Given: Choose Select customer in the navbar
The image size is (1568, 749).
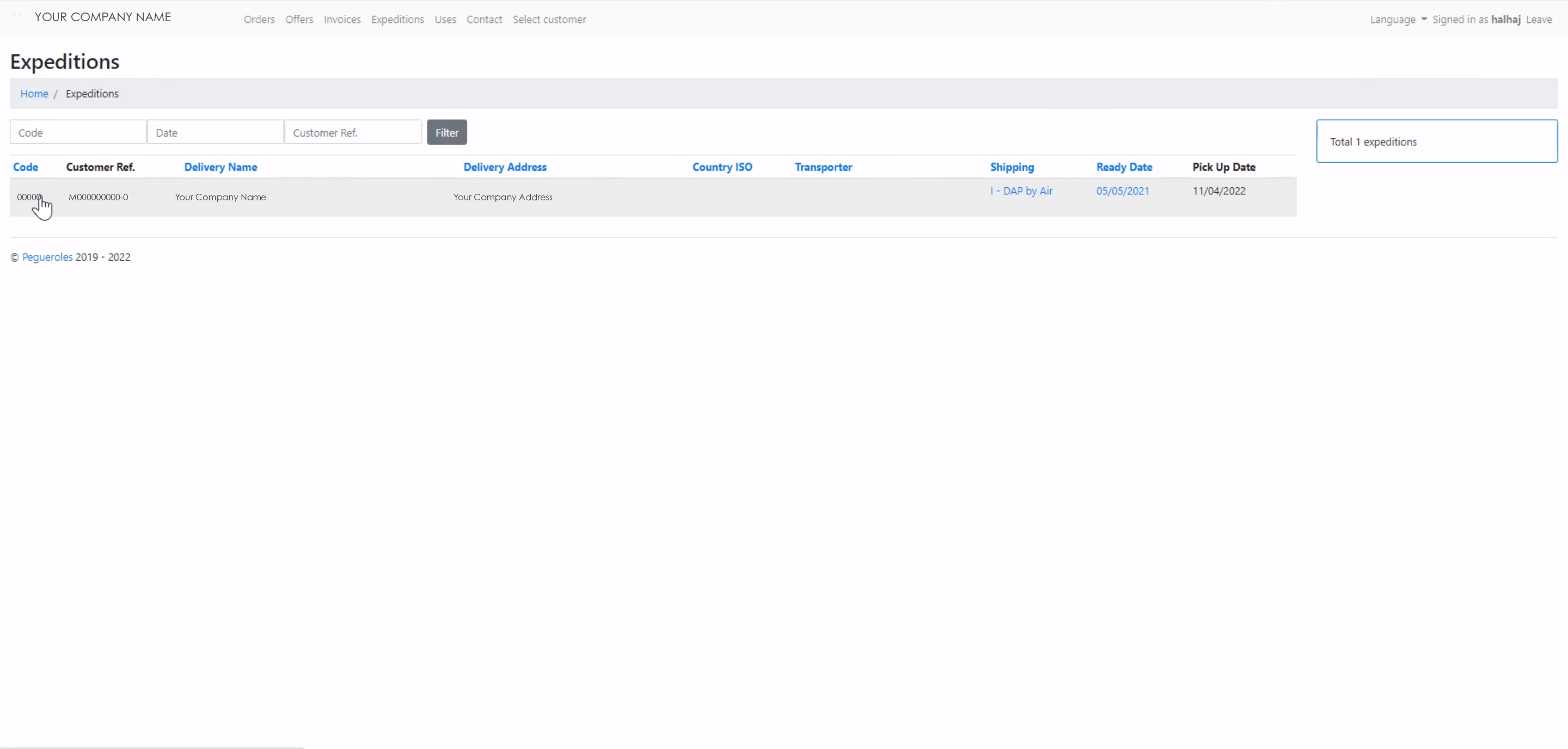Looking at the screenshot, I should coord(549,20).
